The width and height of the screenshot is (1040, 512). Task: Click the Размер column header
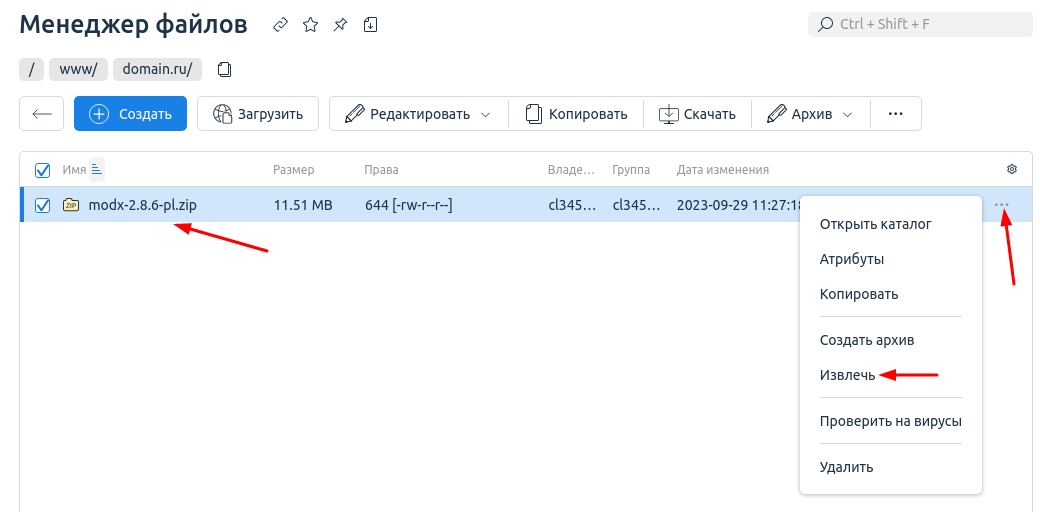coord(294,170)
